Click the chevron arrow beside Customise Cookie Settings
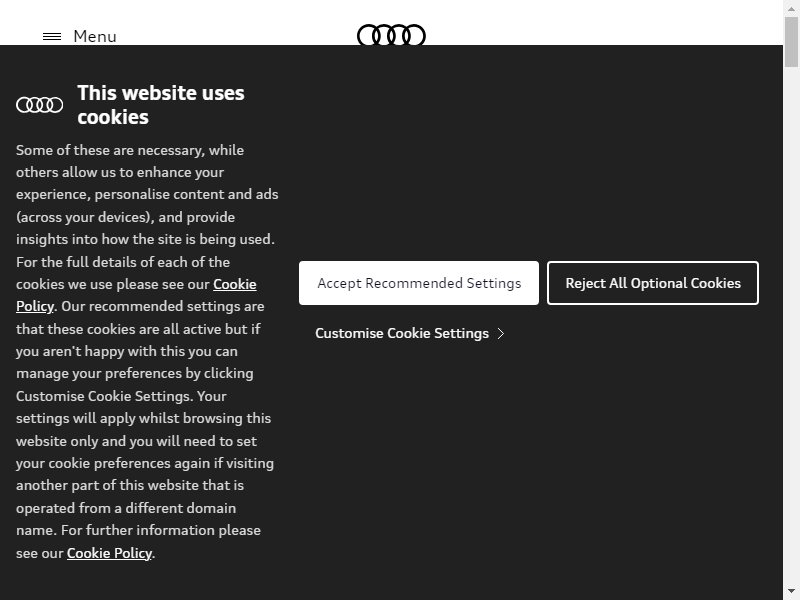The width and height of the screenshot is (800, 600). click(x=501, y=333)
